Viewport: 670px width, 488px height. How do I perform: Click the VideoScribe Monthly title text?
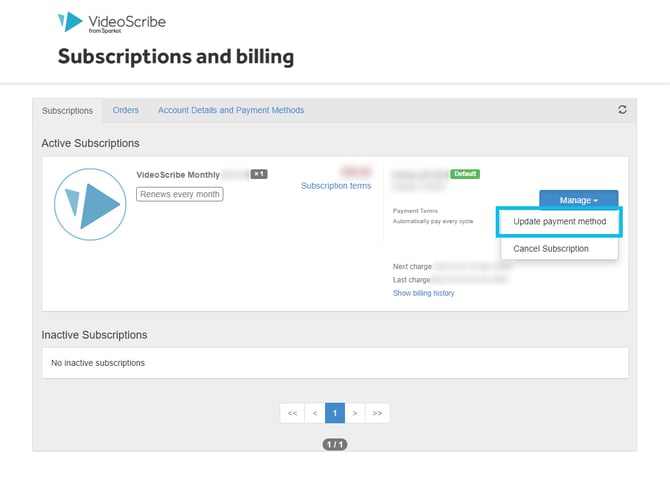[178, 175]
